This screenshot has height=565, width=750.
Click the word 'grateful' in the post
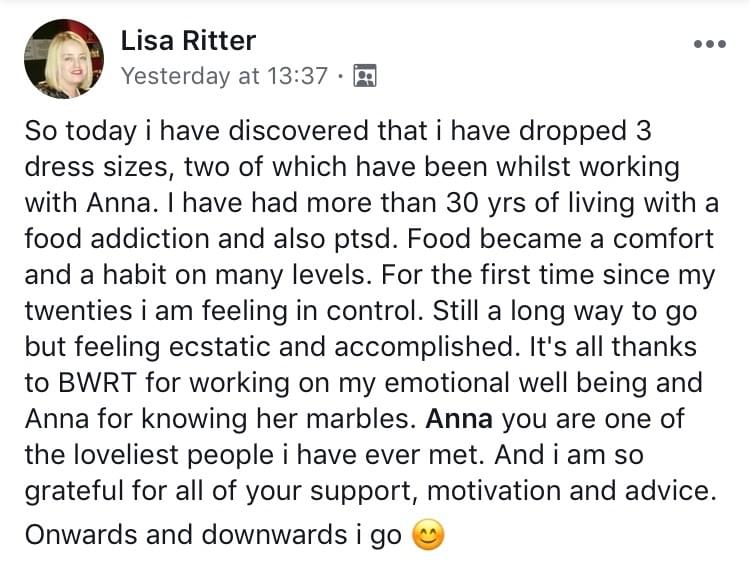pos(74,492)
